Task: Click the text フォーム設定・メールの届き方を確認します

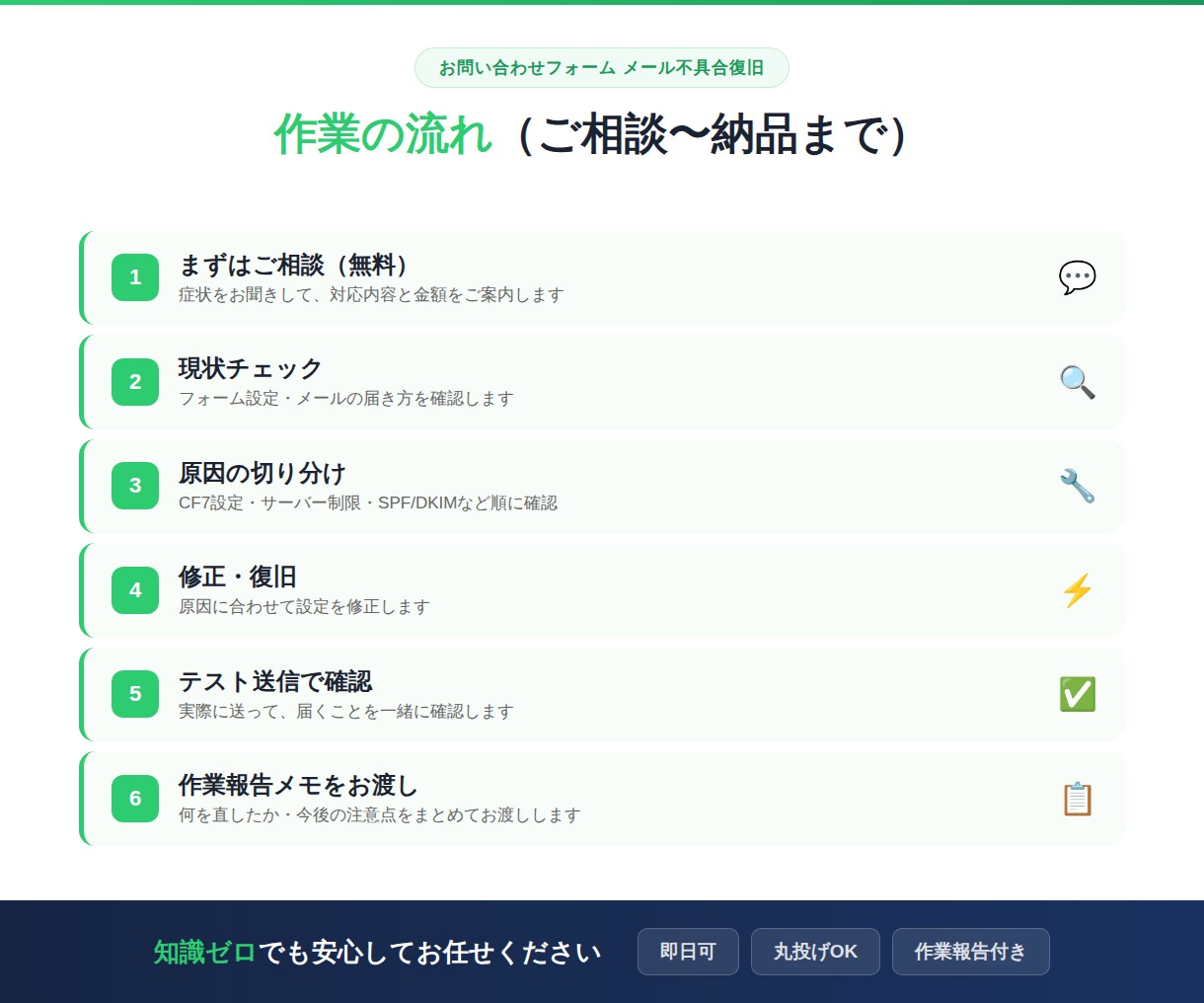Action: (346, 399)
